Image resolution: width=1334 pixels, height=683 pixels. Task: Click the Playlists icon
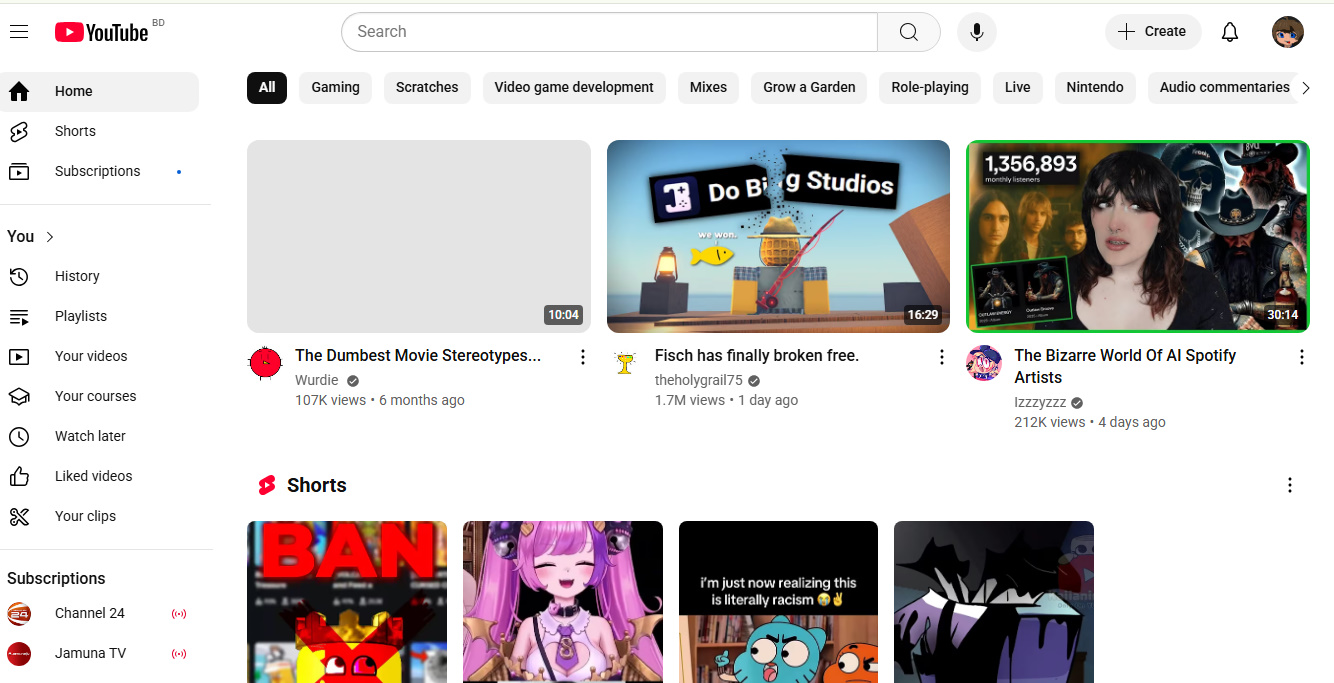pos(19,316)
